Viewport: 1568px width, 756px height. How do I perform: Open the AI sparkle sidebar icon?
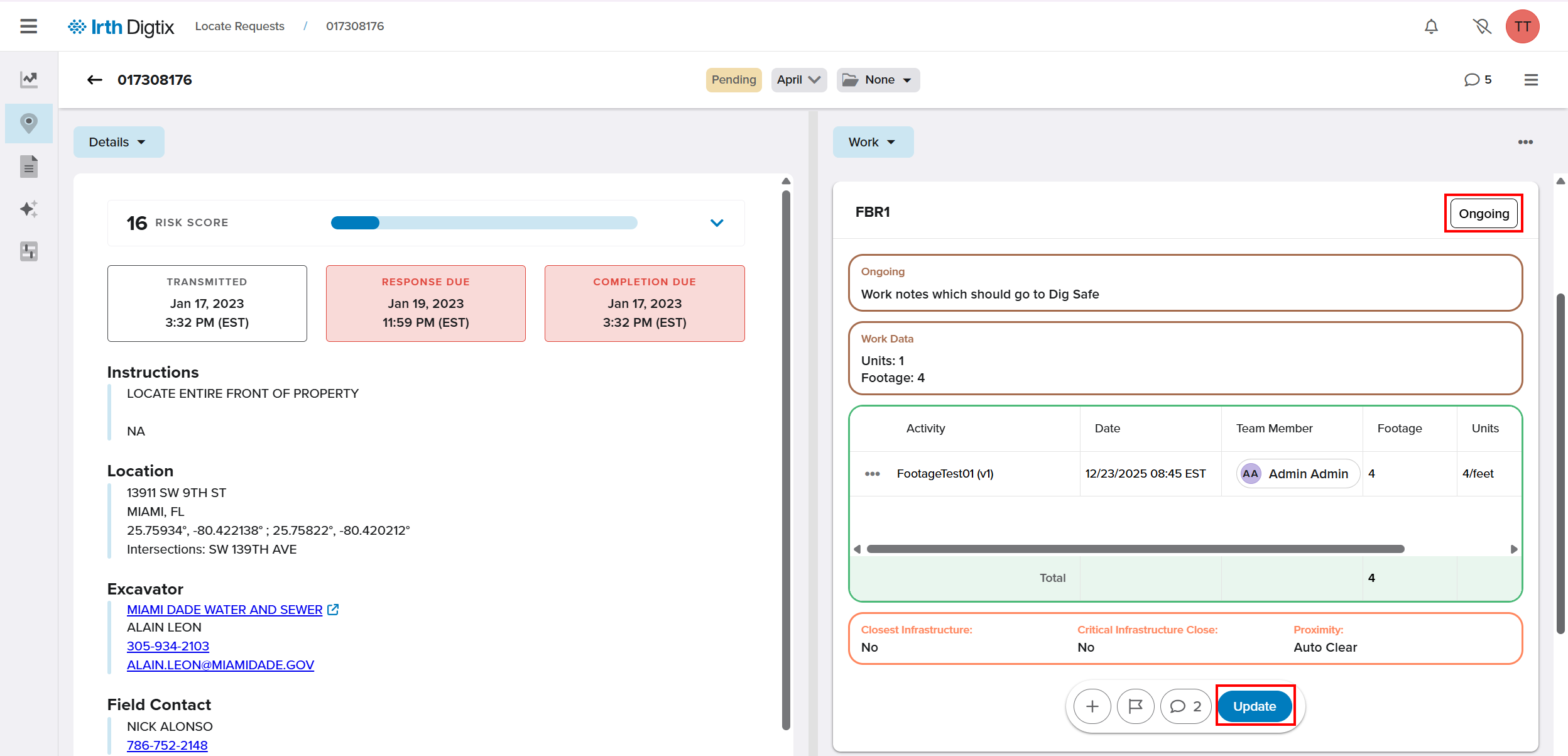[x=29, y=209]
